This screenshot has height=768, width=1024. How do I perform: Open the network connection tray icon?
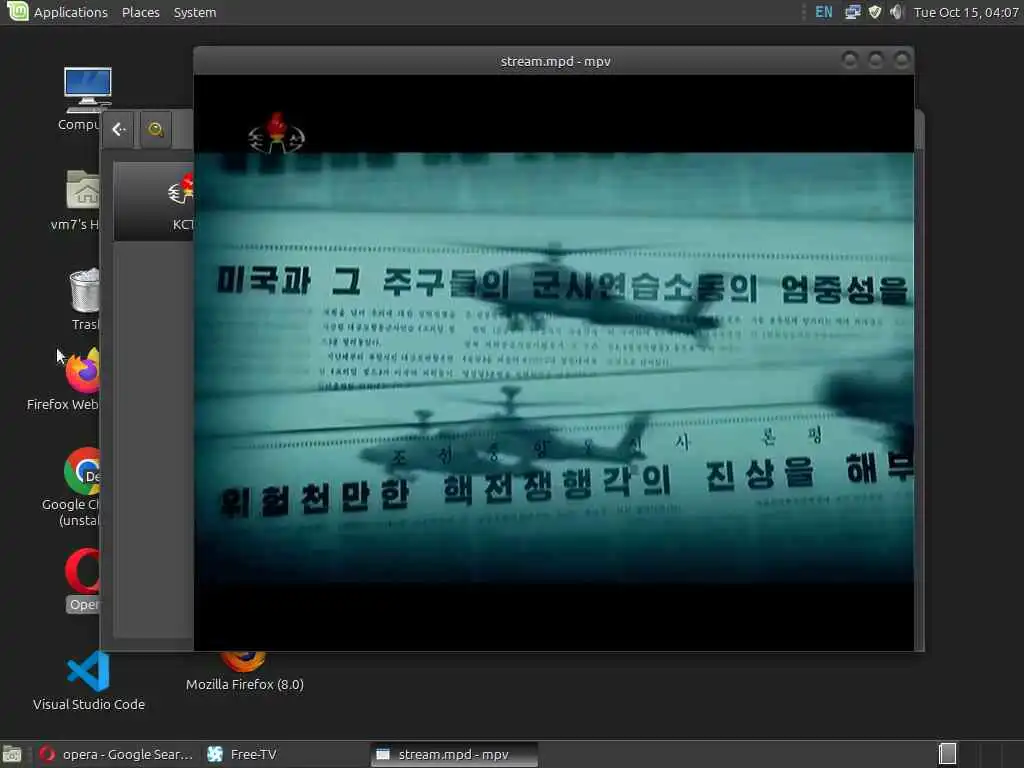click(x=852, y=12)
